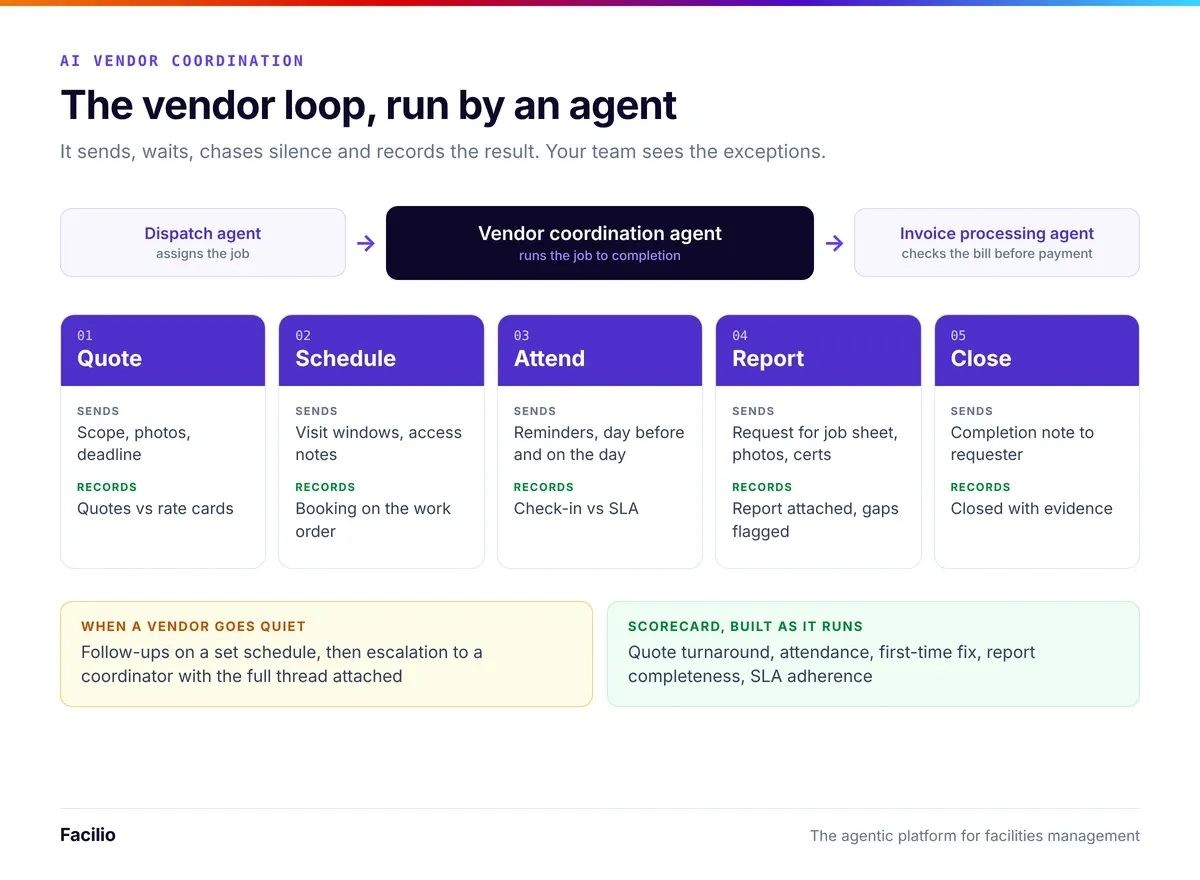1200x880 pixels.
Task: Click 'assigns the job' caption
Action: pyautogui.click(x=203, y=254)
